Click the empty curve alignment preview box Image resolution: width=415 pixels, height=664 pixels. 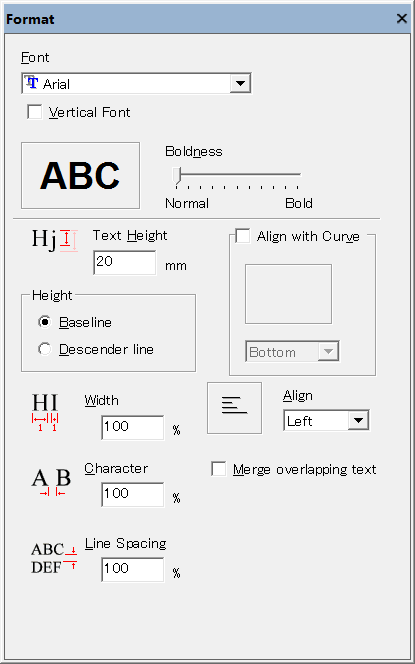[x=288, y=294]
